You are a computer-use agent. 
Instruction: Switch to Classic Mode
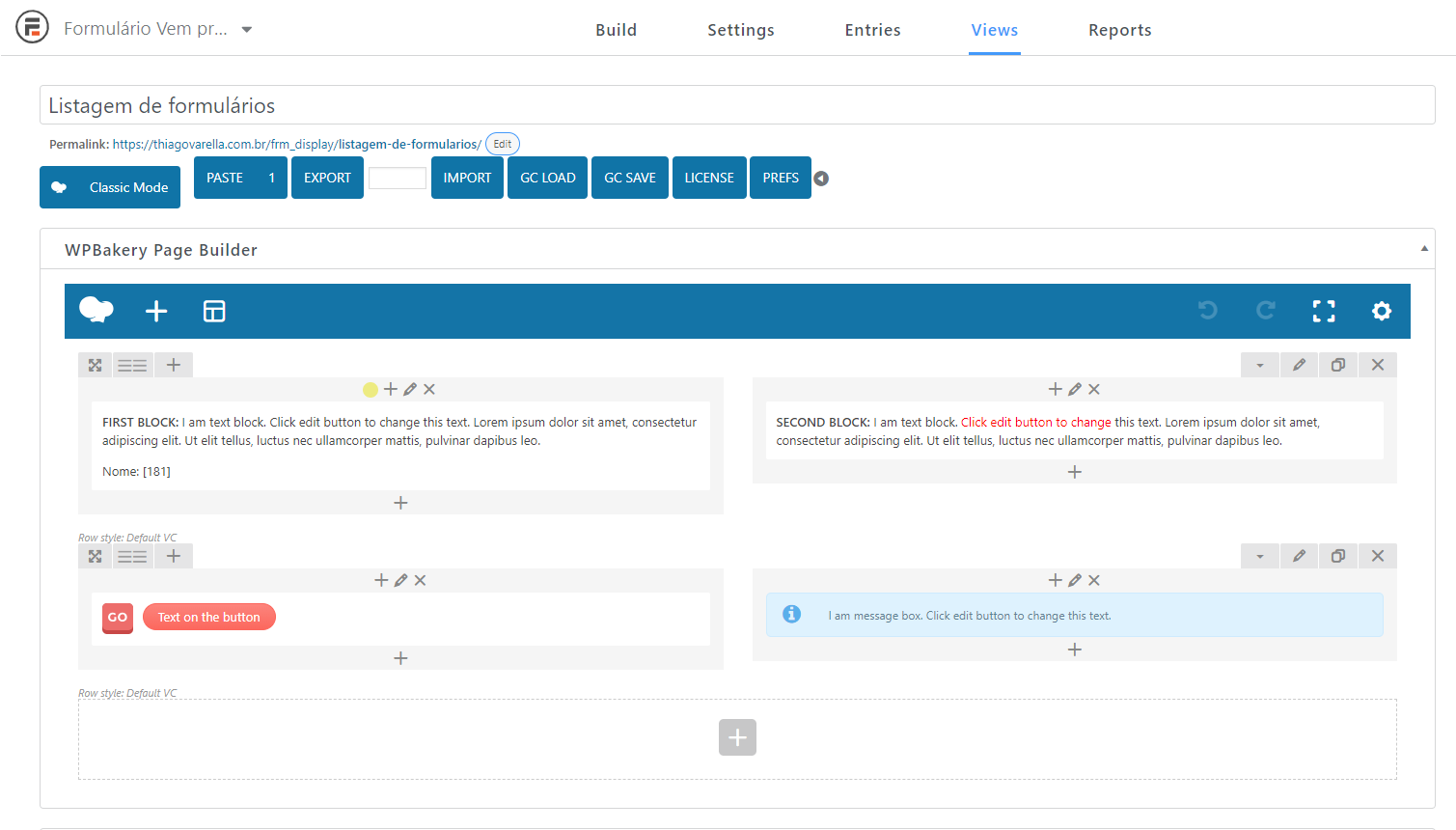(x=110, y=187)
